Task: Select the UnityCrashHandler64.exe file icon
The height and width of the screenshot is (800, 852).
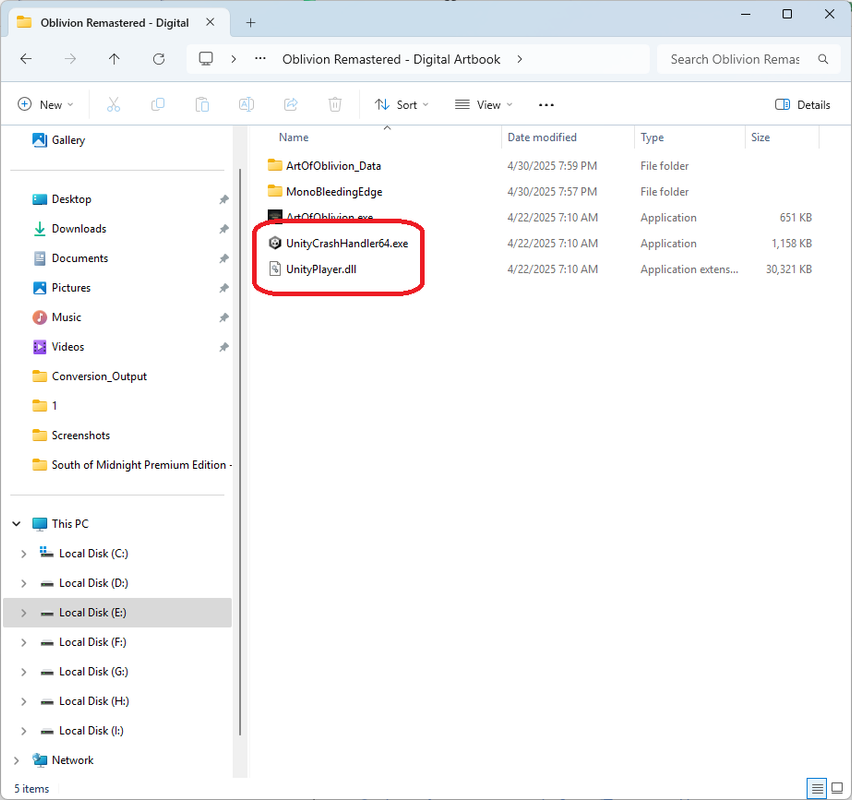Action: (x=275, y=243)
